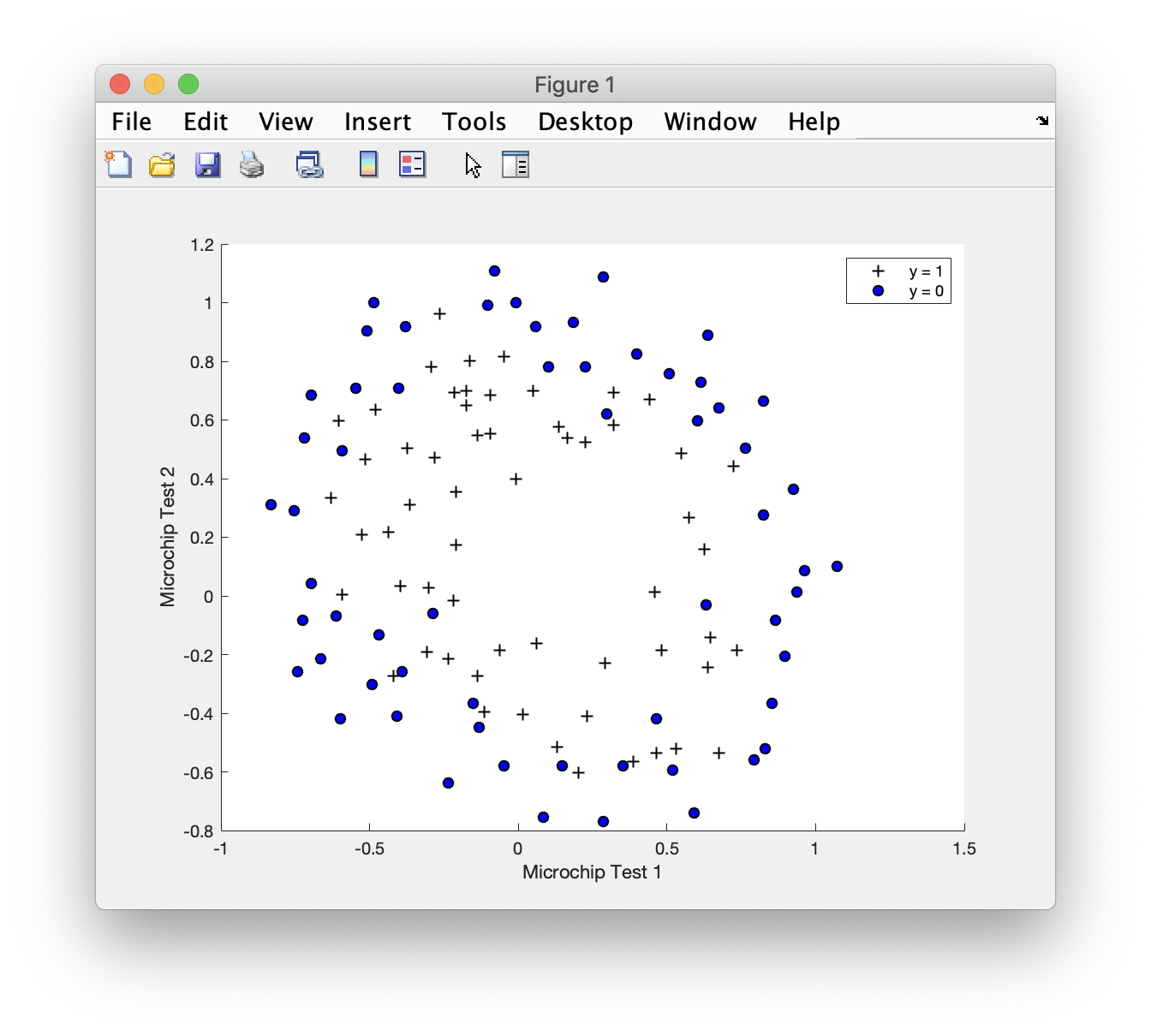Open the View menu
The height and width of the screenshot is (1036, 1151).
pos(286,122)
